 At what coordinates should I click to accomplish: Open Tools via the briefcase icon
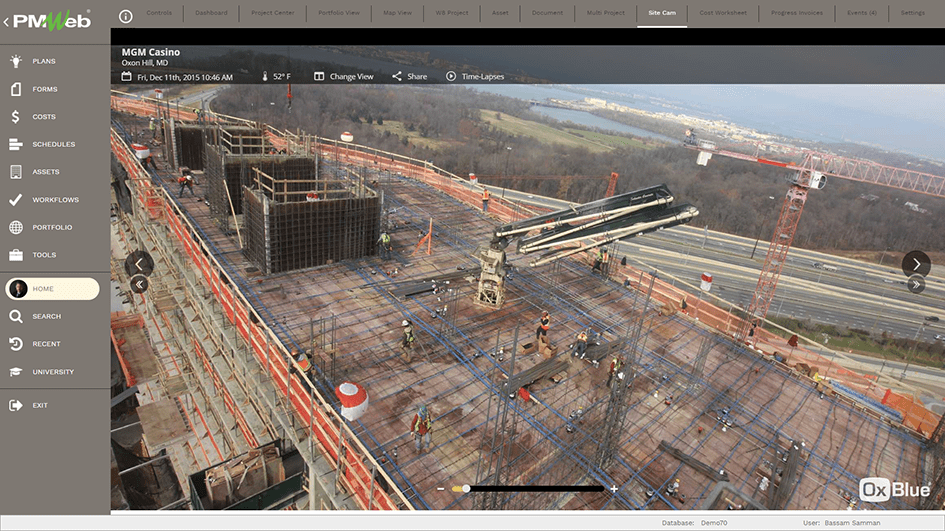click(x=16, y=255)
